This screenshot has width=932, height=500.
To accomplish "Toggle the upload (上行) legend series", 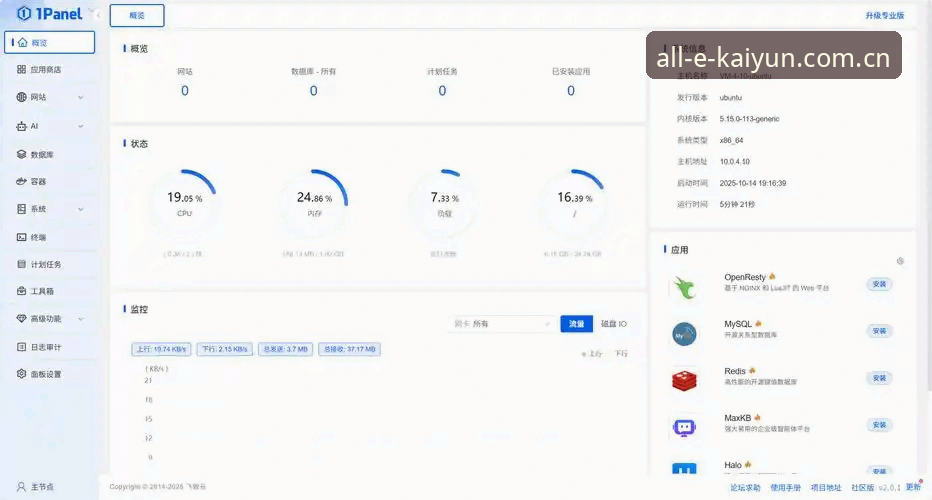I will 593,354.
